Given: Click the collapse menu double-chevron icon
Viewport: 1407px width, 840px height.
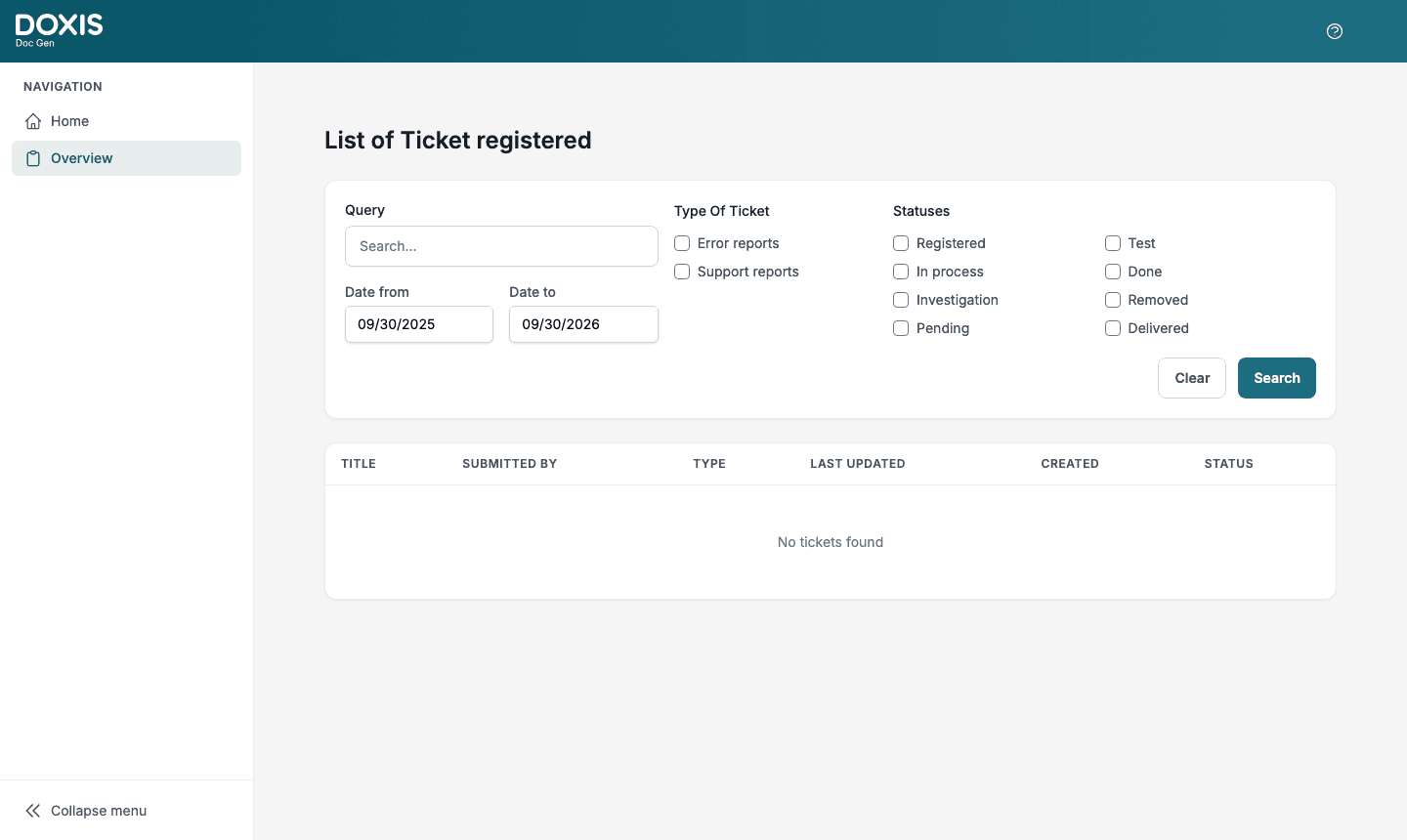Looking at the screenshot, I should click(x=33, y=811).
